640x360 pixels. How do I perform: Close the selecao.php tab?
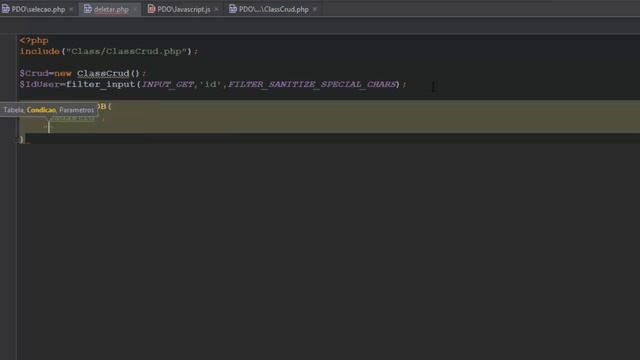coord(71,9)
